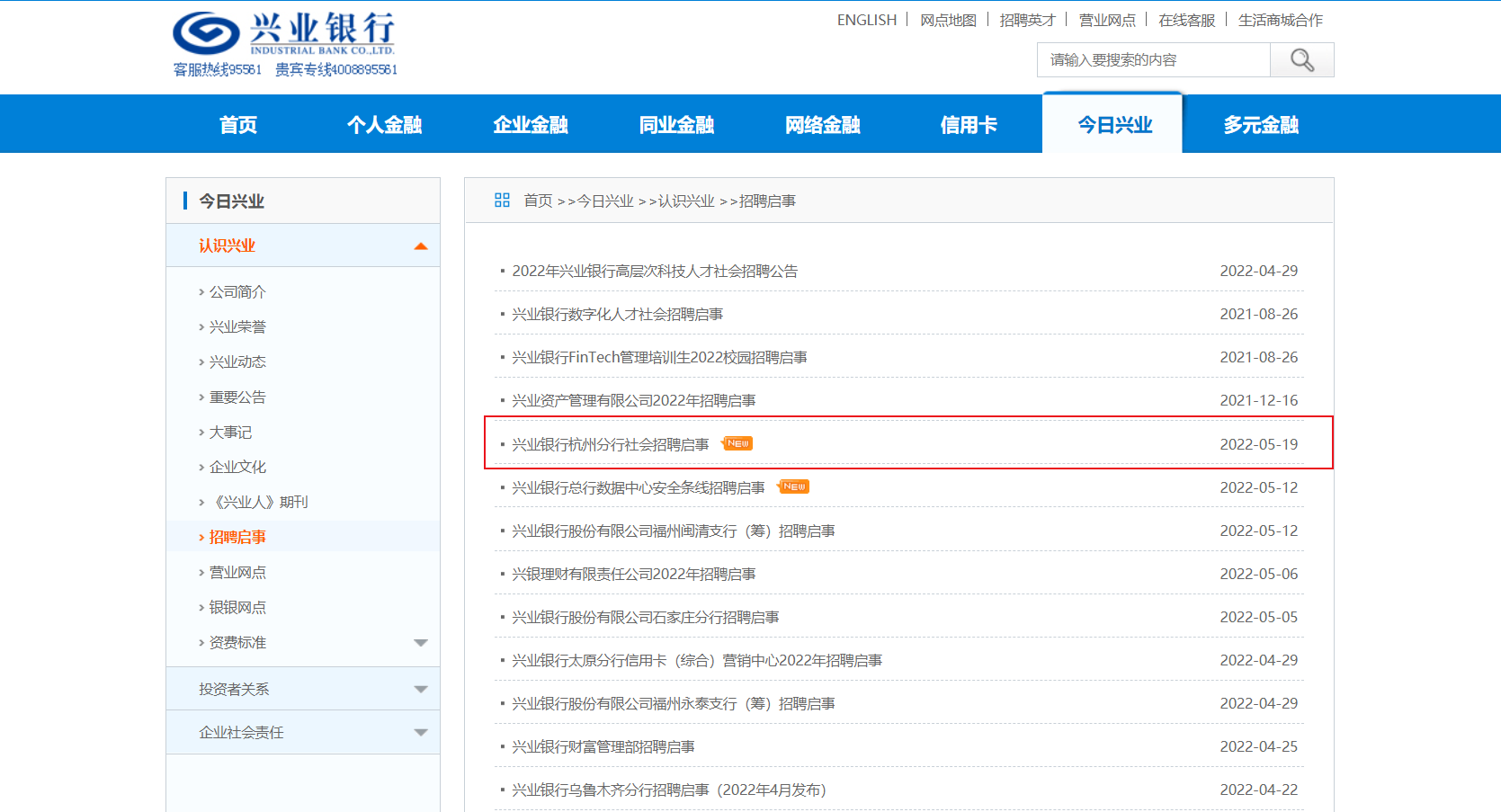Expand the 资费标准 submenu arrow
This screenshot has height=812, width=1501.
click(x=420, y=642)
